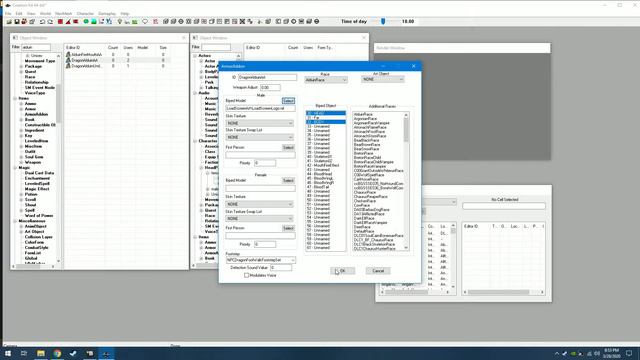Screen dimensions: 640x360
Task: Click Select for the Female Biped Model
Action: pos(288,180)
